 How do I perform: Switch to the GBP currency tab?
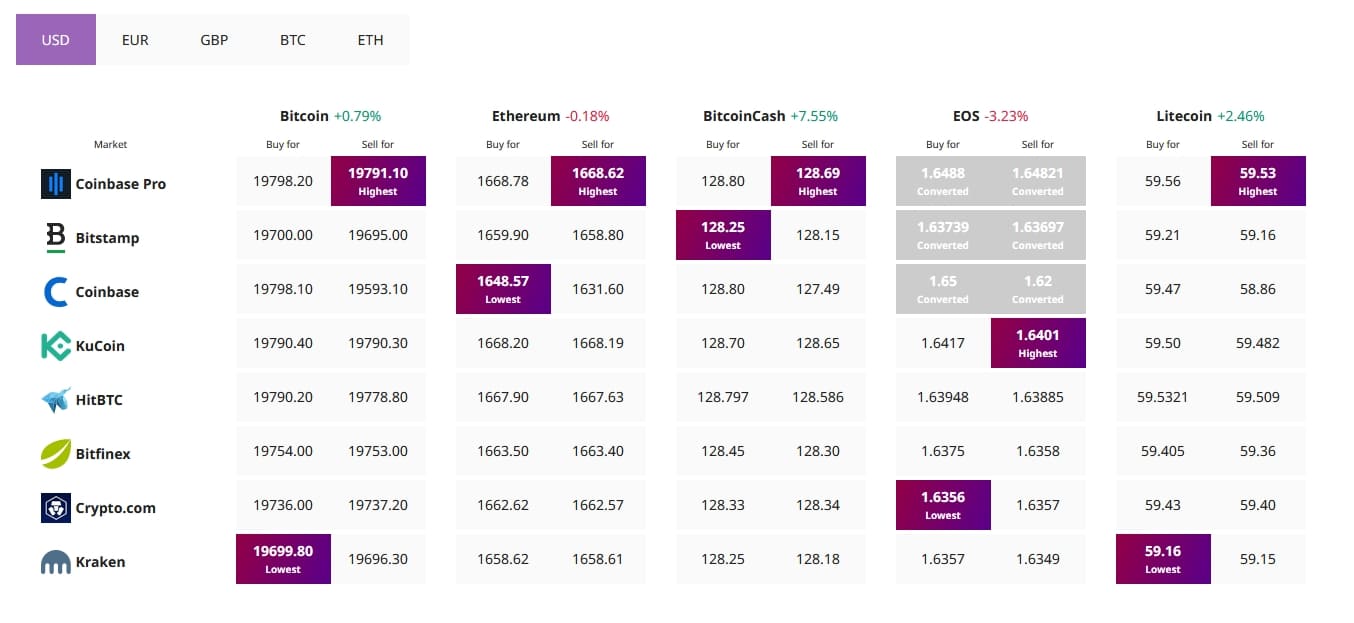point(214,40)
